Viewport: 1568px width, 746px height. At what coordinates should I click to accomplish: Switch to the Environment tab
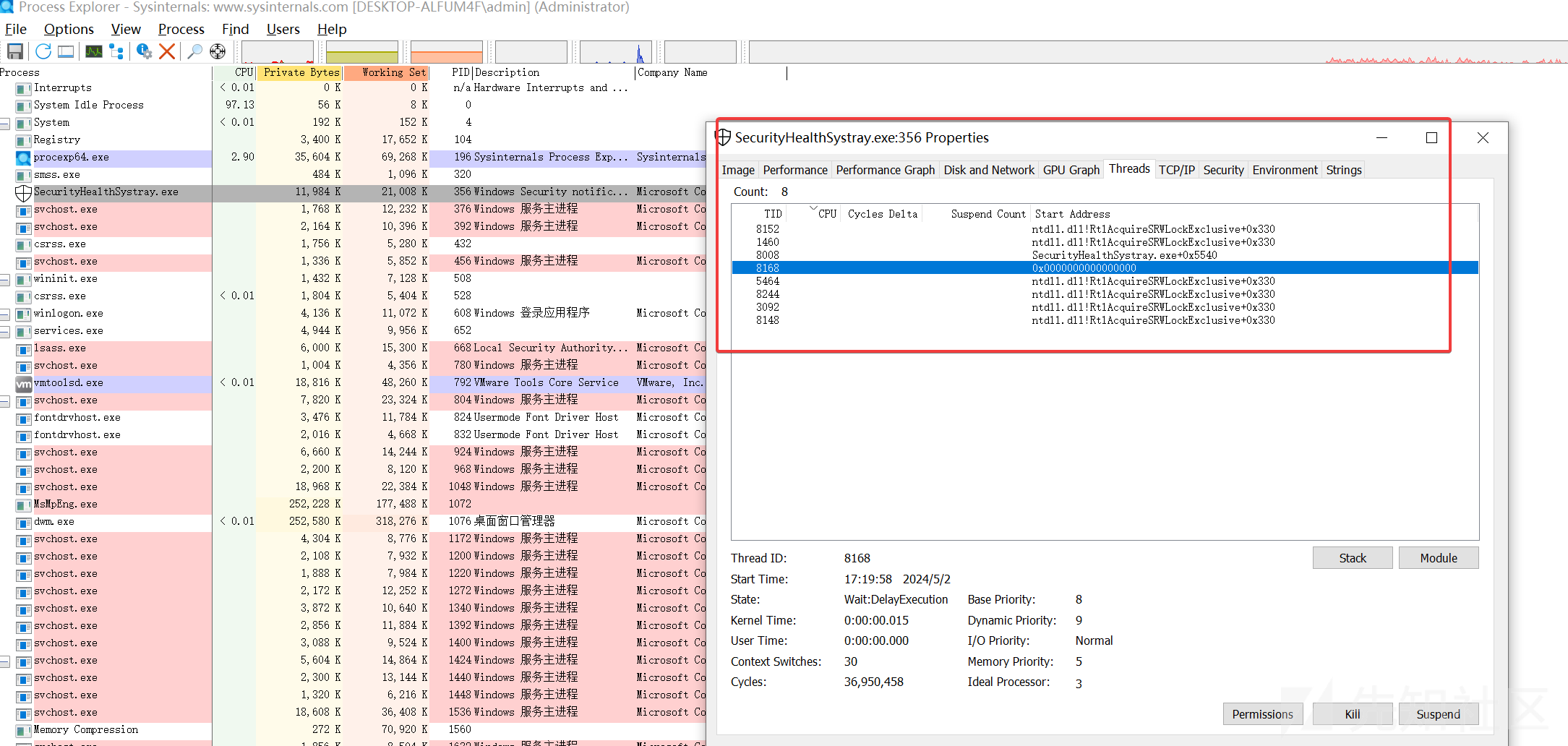pyautogui.click(x=1285, y=170)
